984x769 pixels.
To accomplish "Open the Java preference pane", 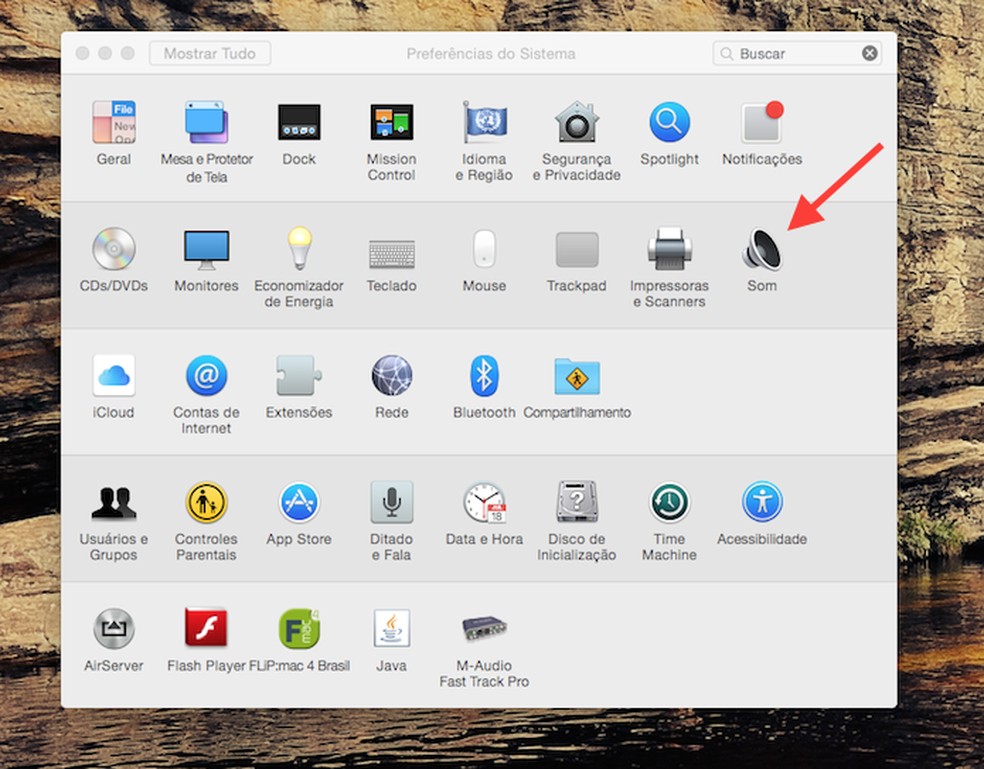I will pyautogui.click(x=391, y=628).
